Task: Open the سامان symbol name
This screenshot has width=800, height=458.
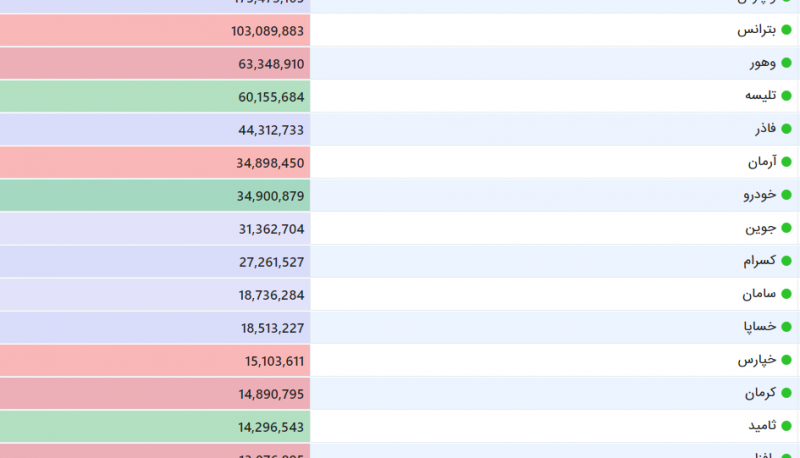Action: coord(759,294)
